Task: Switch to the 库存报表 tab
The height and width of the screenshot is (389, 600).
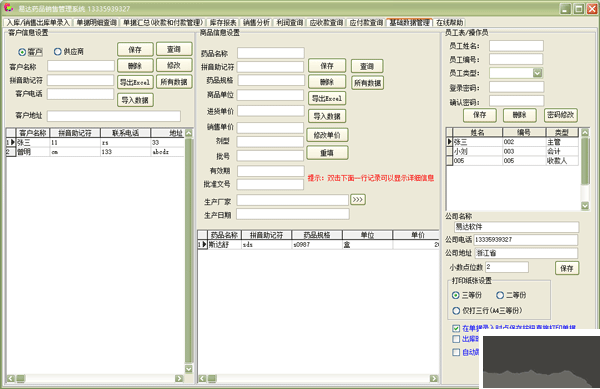Action: tap(223, 23)
